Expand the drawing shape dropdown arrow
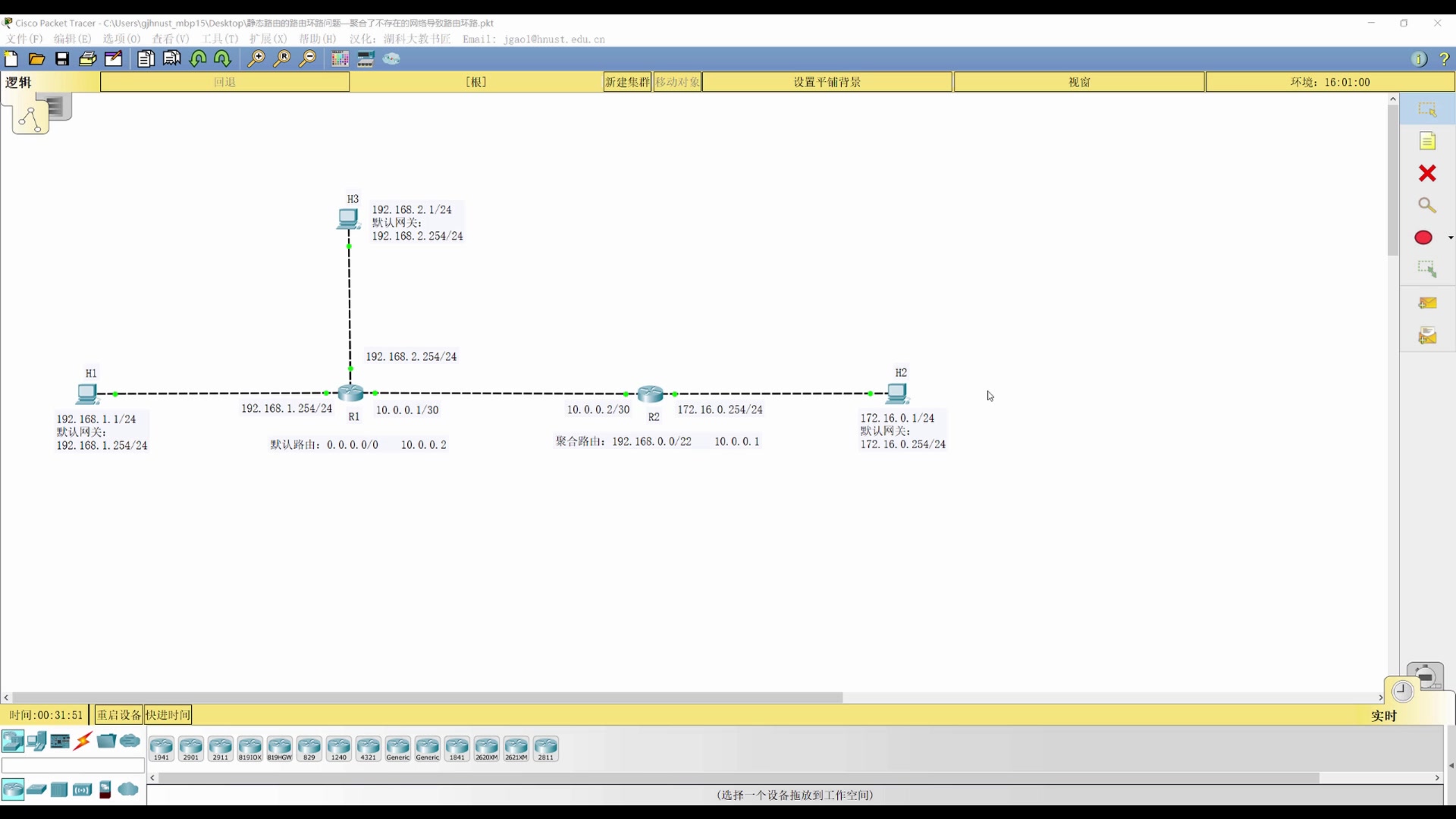Viewport: 1456px width, 819px height. click(x=1451, y=238)
